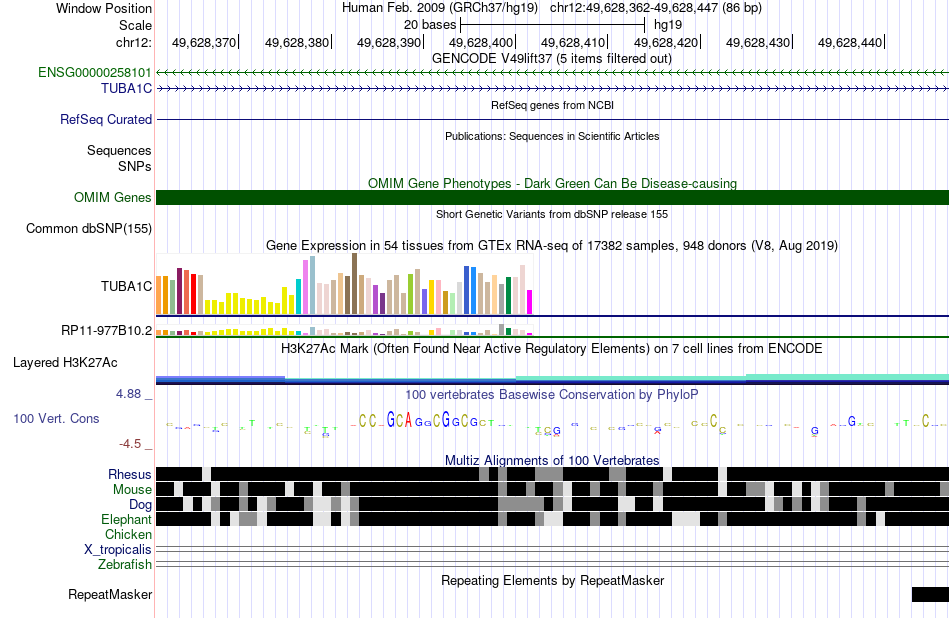Click the RepeatMasker track label
This screenshot has width=950, height=618.
coord(110,594)
